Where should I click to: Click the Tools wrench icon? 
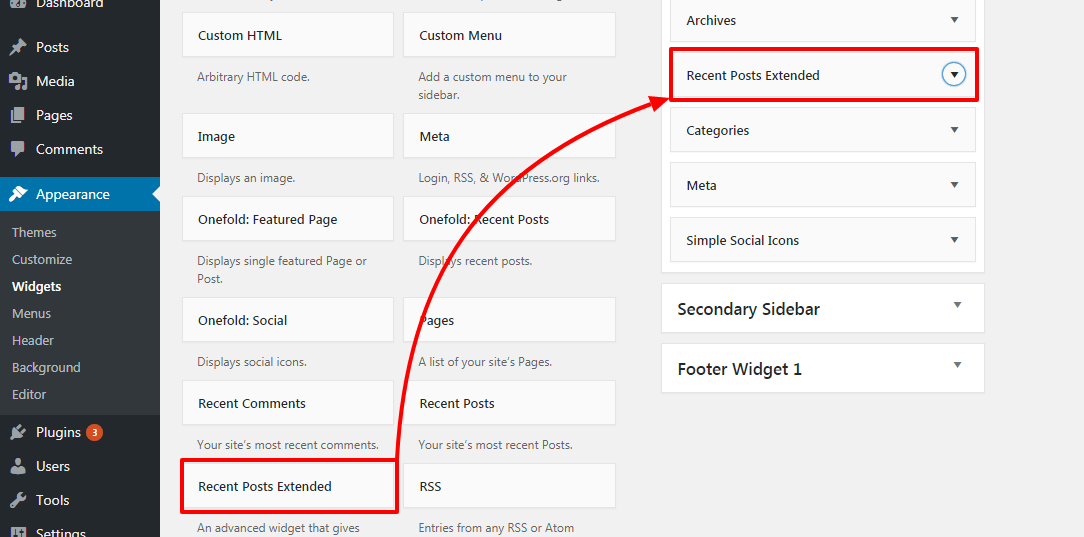click(18, 500)
